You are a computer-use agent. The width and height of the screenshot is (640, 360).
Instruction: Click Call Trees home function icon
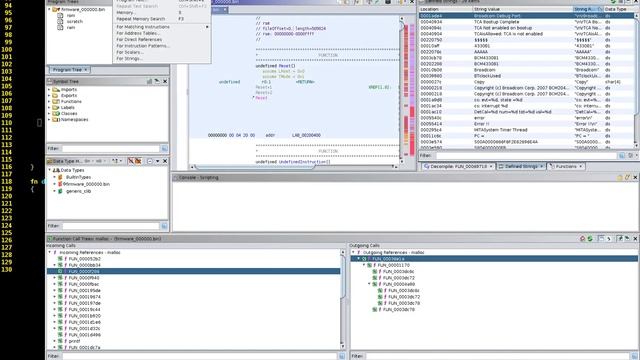click(x=582, y=238)
